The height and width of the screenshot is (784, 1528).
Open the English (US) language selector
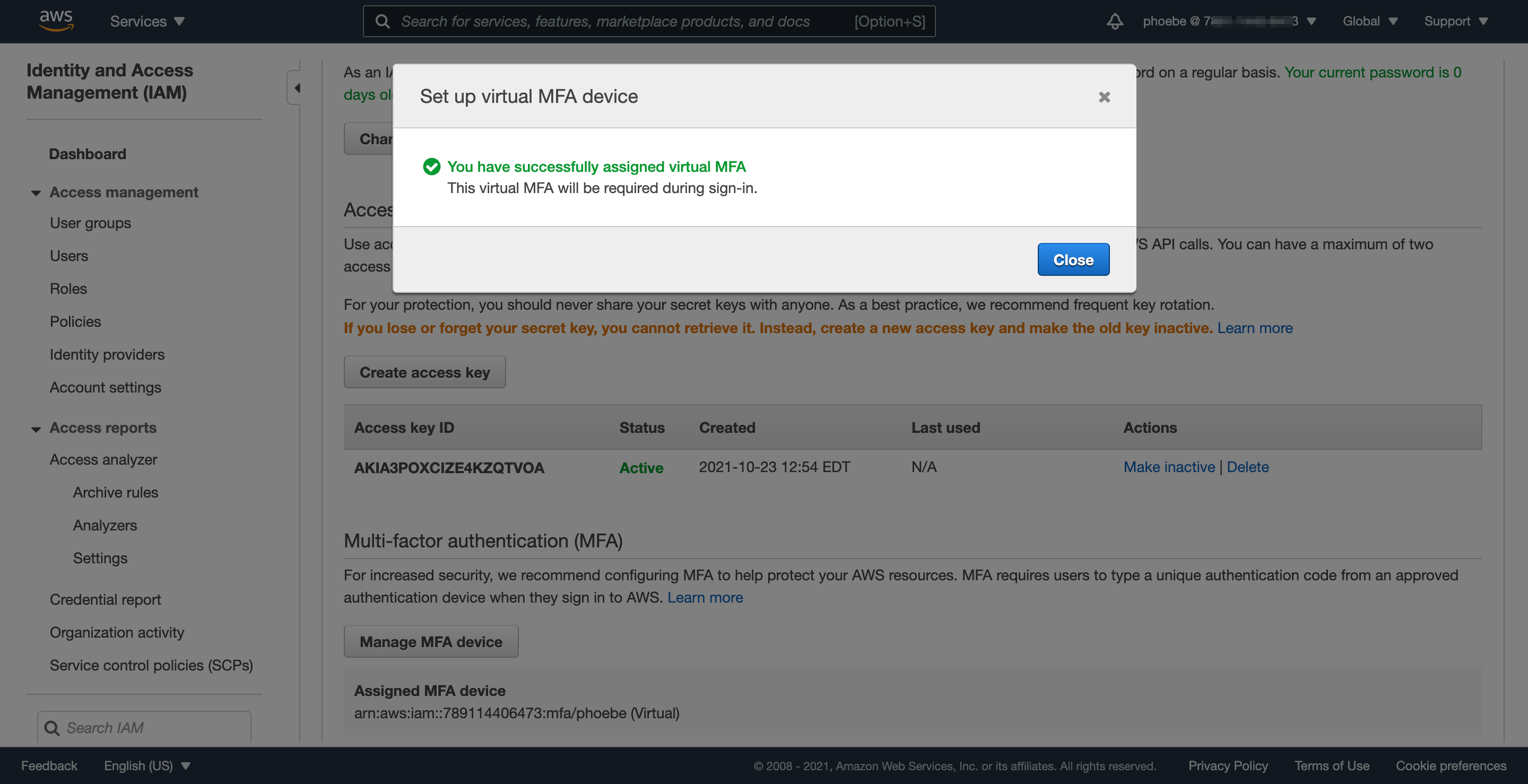click(x=147, y=765)
